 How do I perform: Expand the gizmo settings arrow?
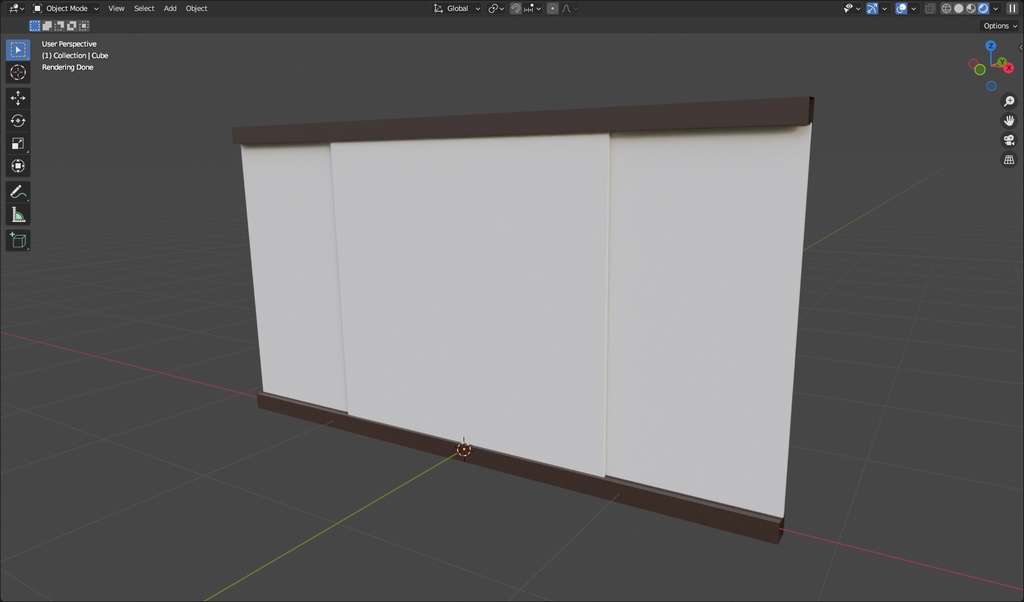click(x=884, y=8)
